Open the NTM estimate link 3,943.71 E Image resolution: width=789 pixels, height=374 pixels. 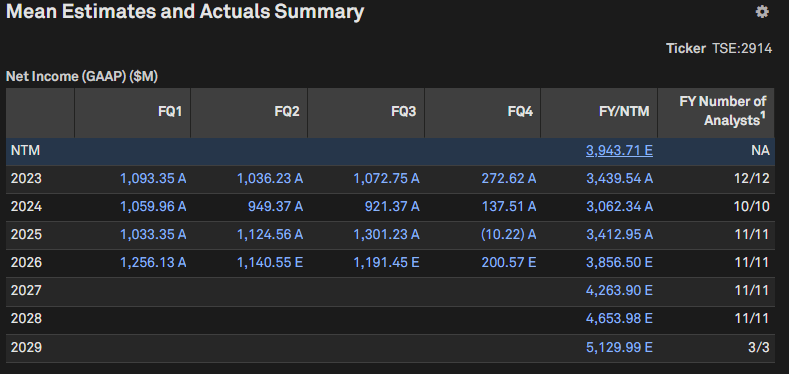click(619, 151)
